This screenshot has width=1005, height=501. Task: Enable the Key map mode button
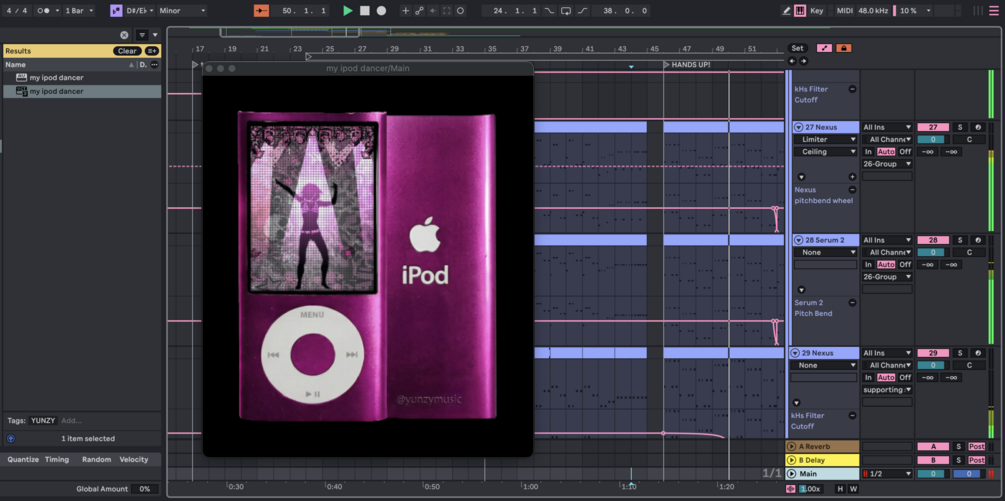click(817, 11)
